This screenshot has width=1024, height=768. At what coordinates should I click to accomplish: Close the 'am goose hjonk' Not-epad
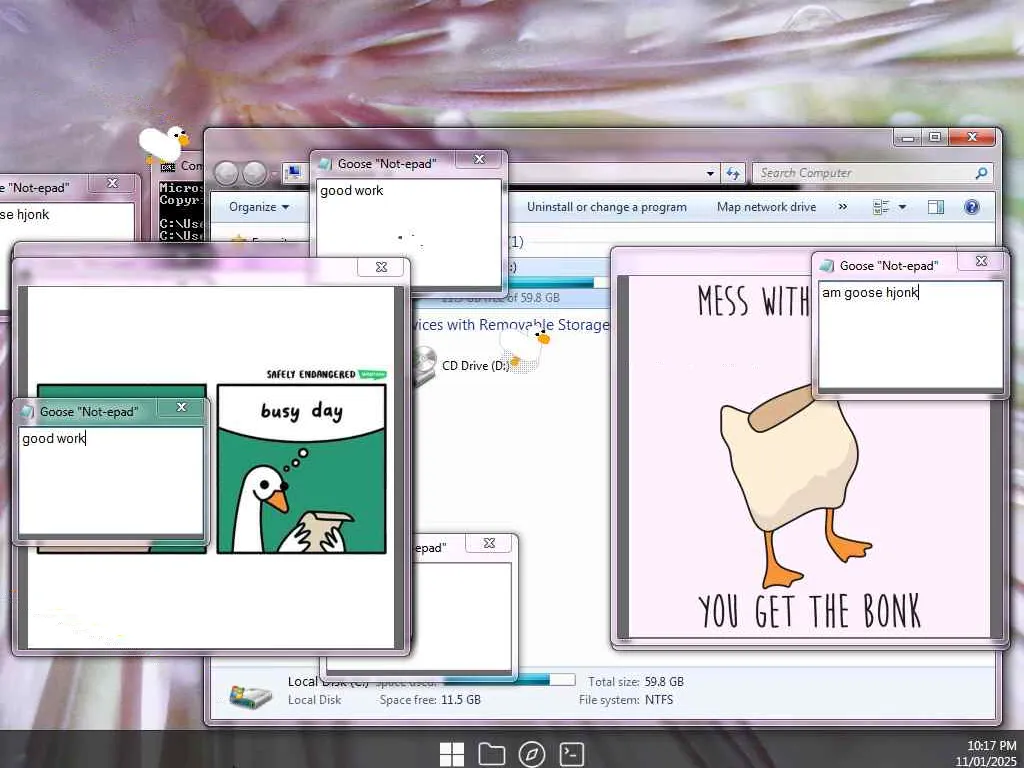pyautogui.click(x=981, y=261)
